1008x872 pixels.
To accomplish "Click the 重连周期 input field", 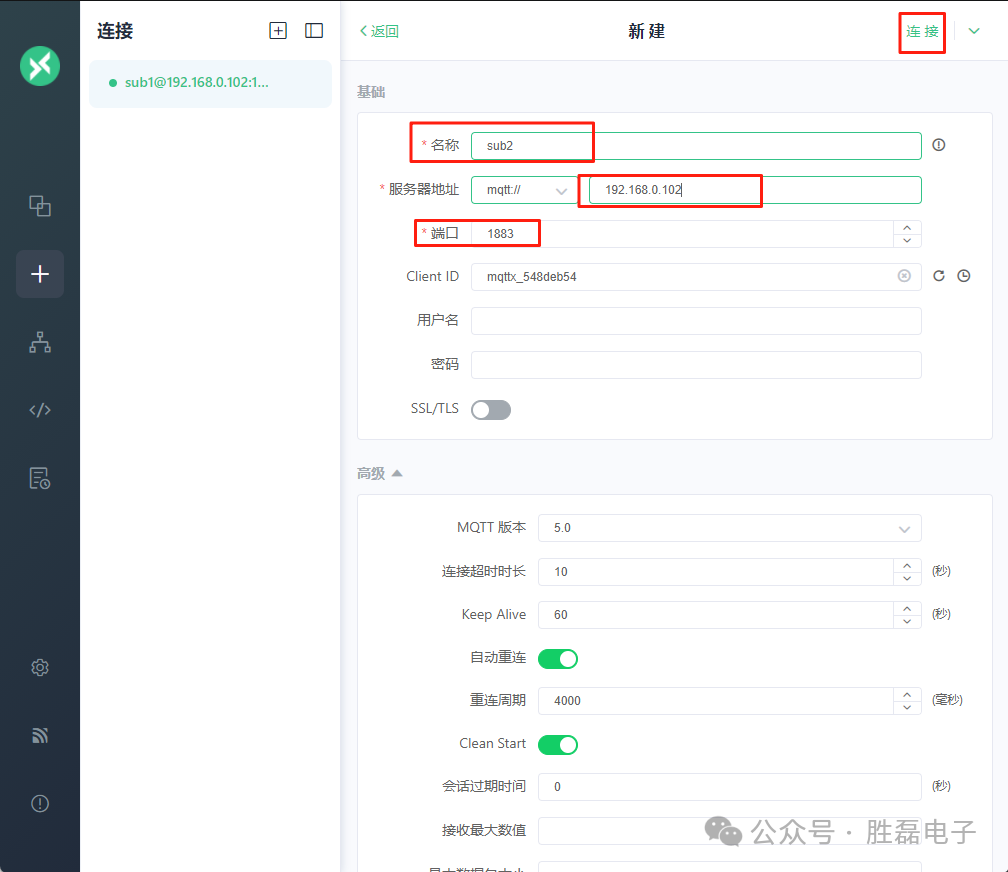I will pos(716,701).
